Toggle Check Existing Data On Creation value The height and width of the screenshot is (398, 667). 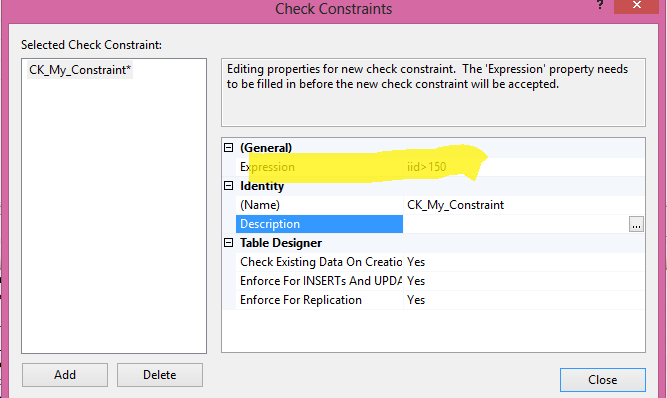(524, 262)
